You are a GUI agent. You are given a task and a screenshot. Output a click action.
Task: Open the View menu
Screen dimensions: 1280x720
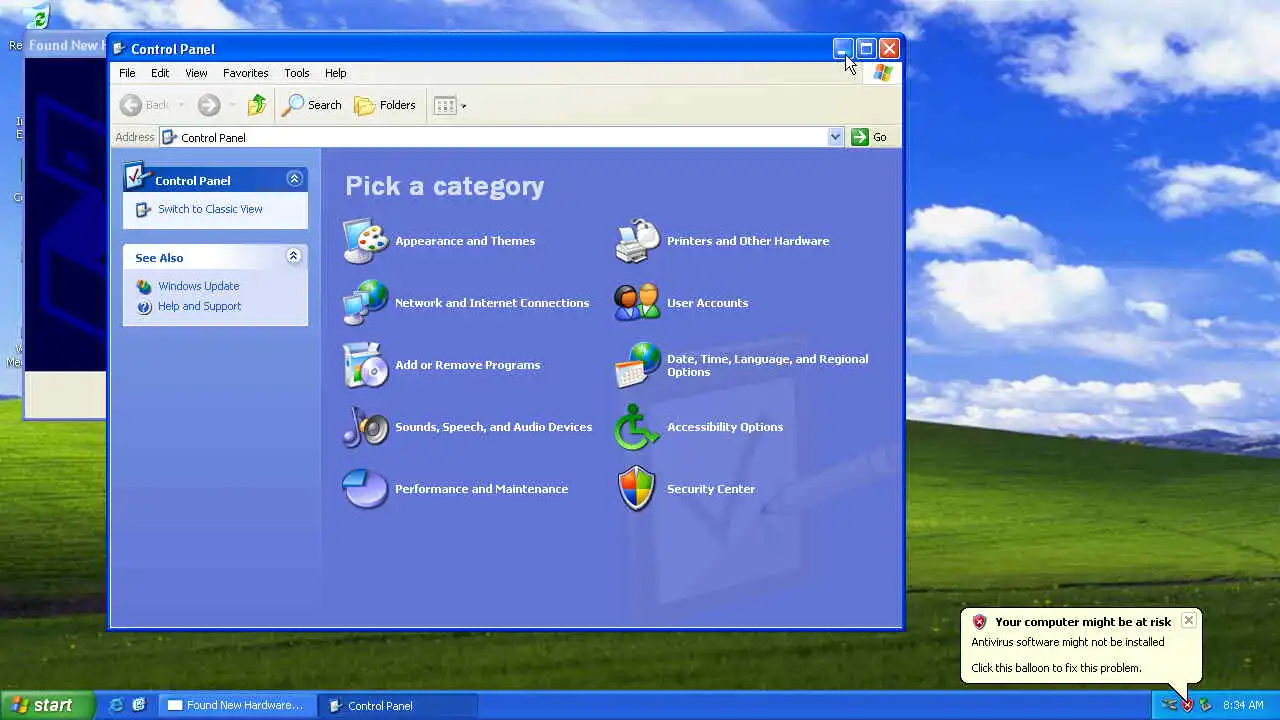(196, 73)
